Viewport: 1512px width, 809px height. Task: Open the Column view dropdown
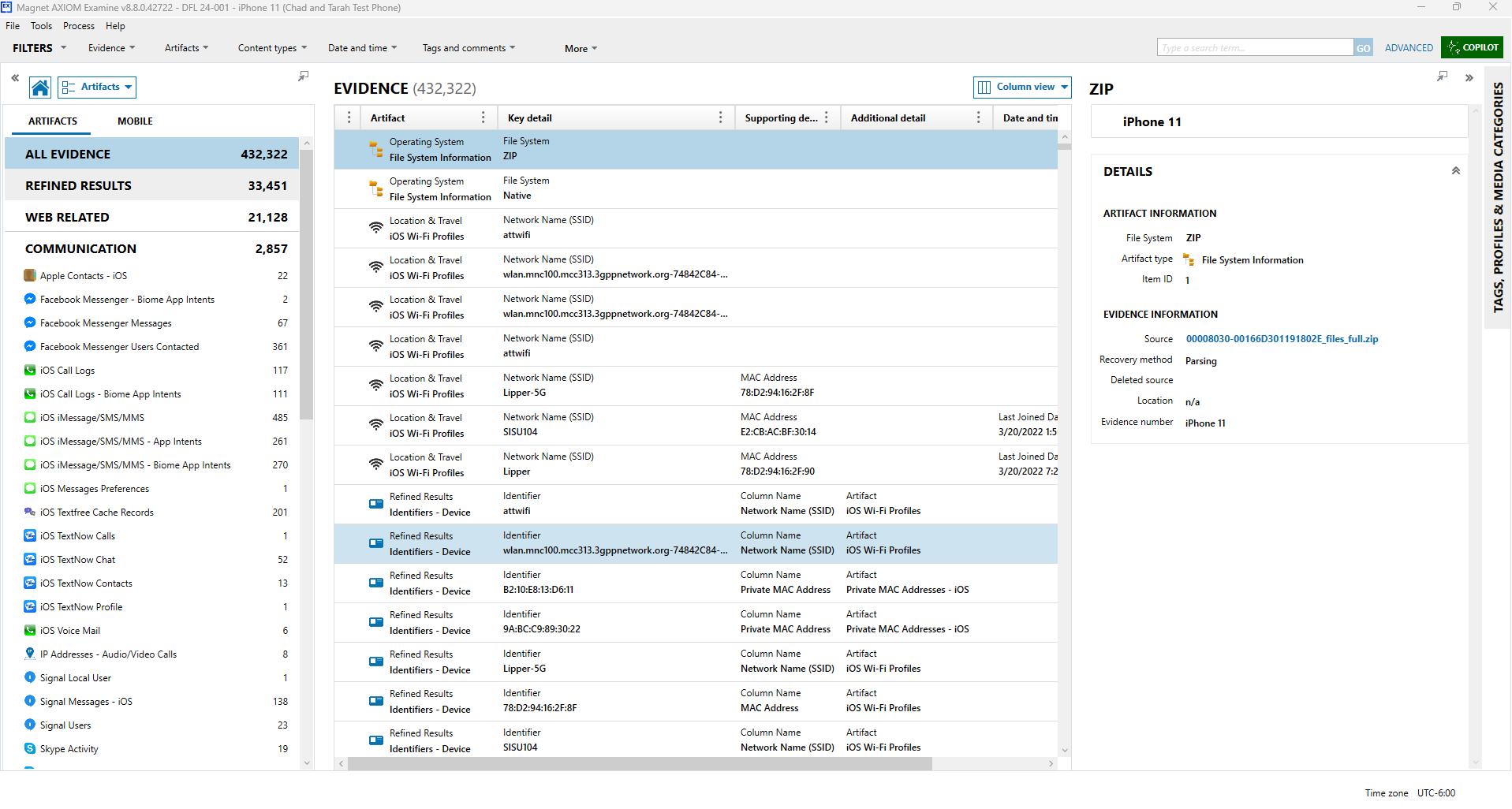pos(1022,88)
